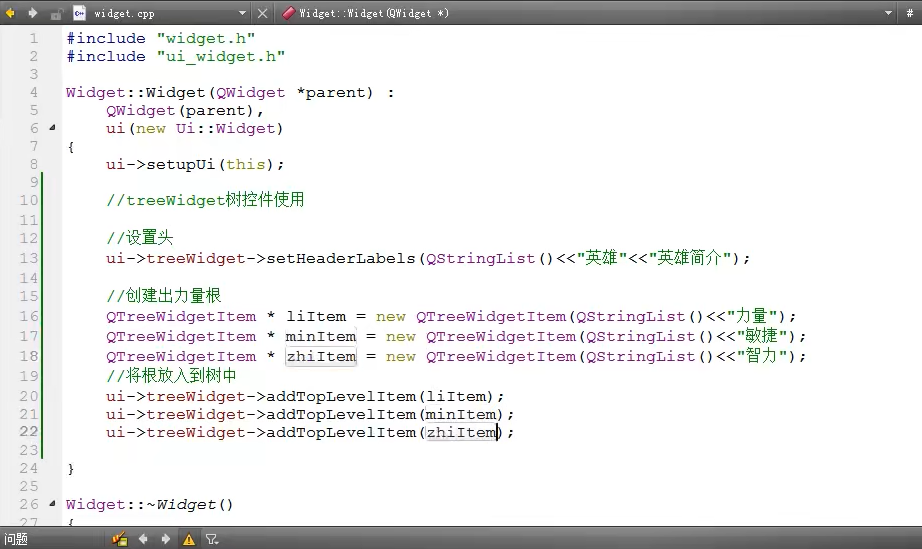Toggle the show-warnings triangle icon
Viewport: 922px width, 549px height.
[x=189, y=539]
